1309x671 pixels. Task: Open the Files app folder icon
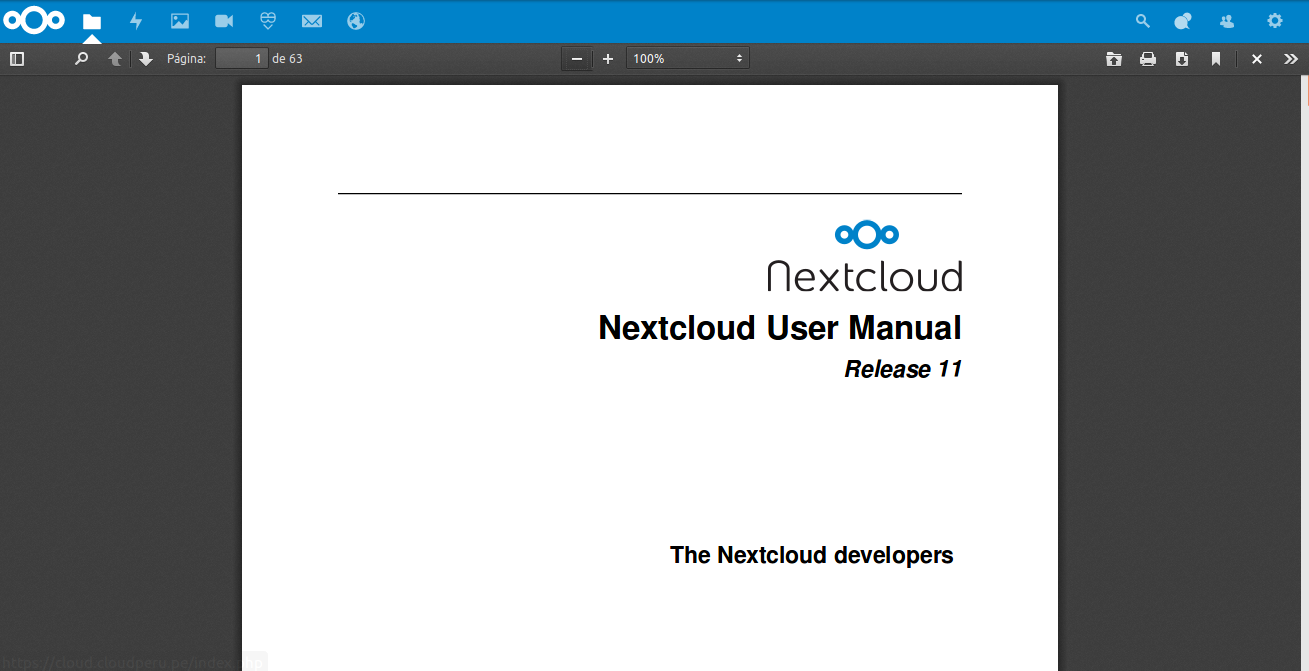coord(92,21)
